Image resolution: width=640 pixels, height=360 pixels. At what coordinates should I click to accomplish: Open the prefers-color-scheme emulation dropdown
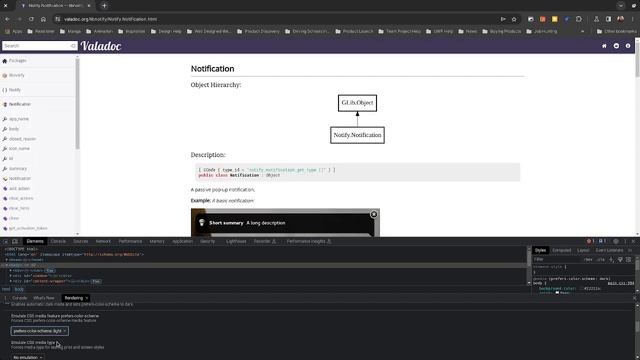tap(40, 331)
